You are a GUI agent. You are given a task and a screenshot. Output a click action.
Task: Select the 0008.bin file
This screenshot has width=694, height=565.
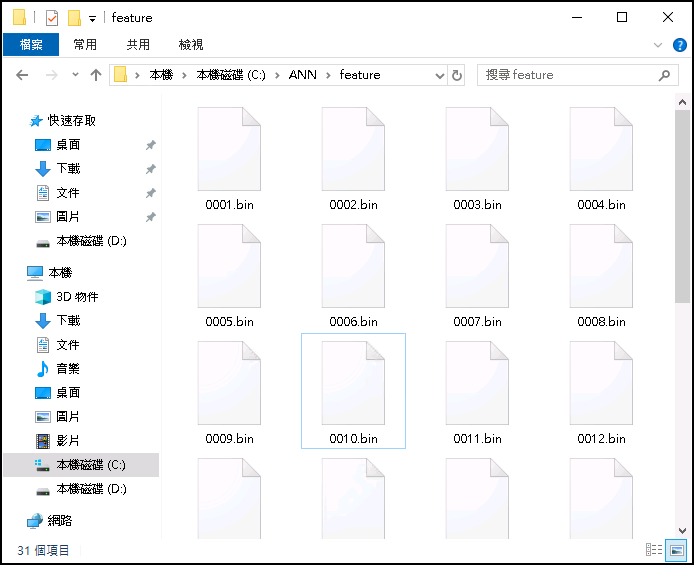coord(601,276)
